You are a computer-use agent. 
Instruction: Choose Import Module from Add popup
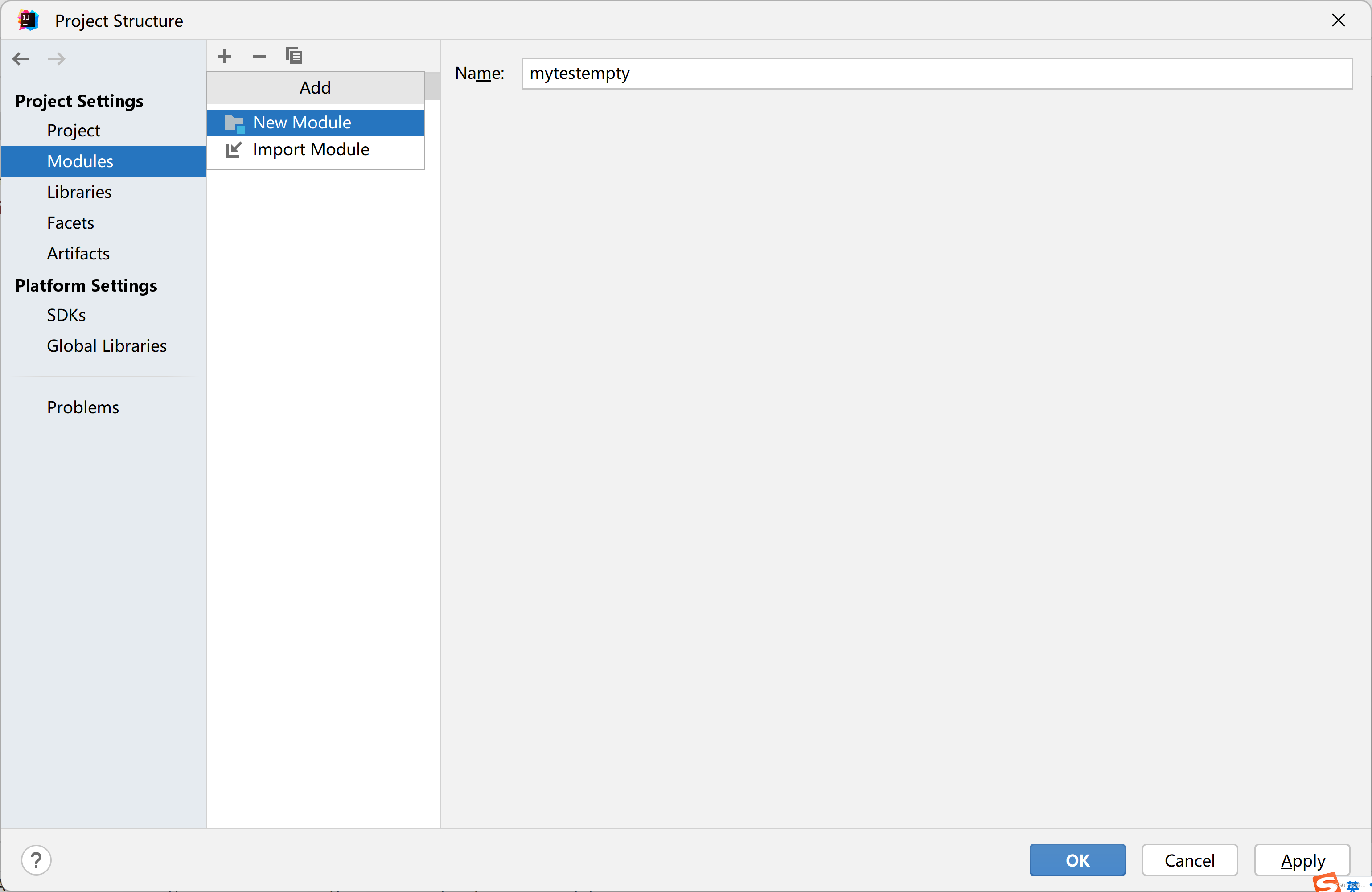(x=311, y=150)
